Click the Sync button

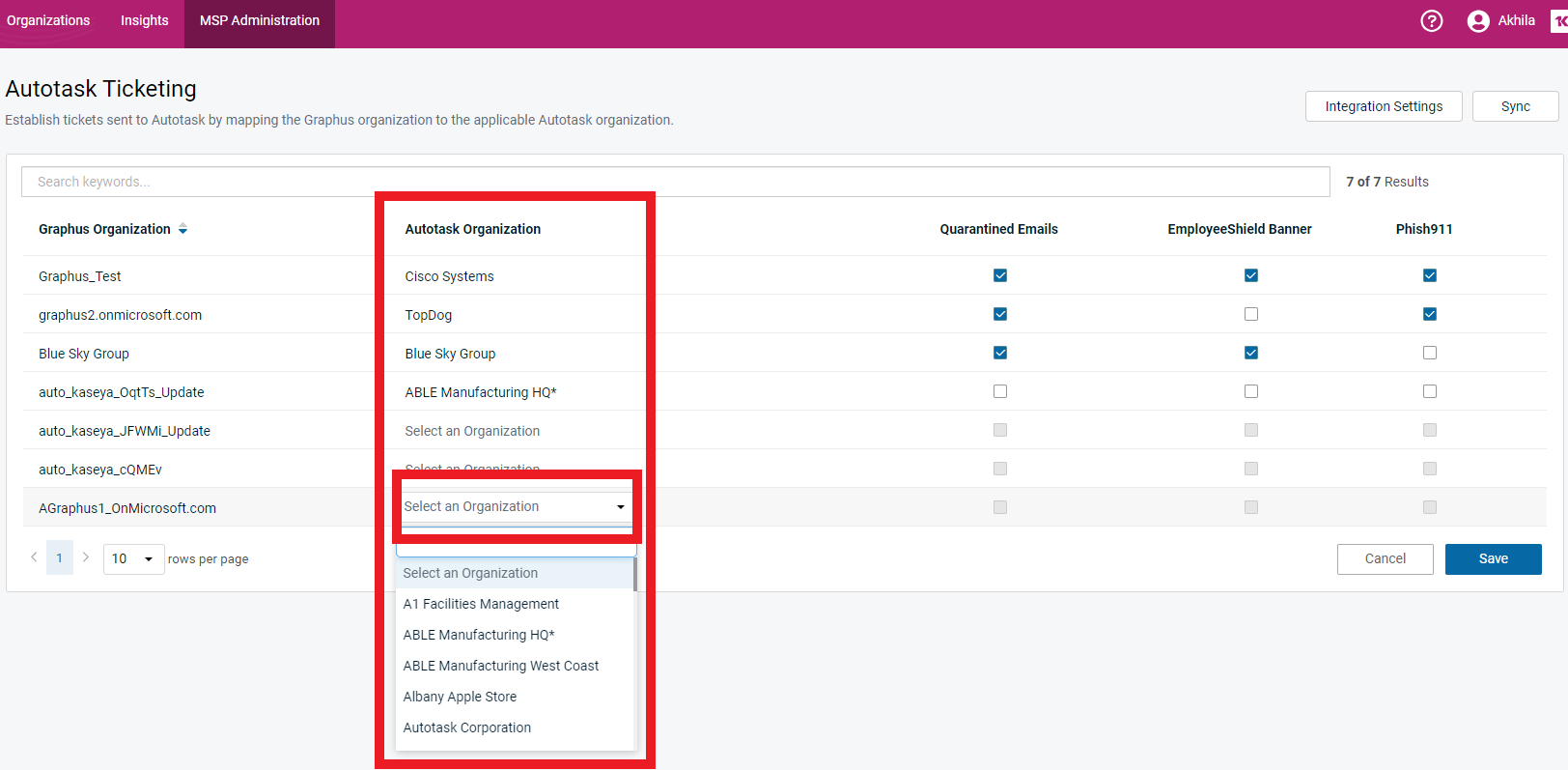[1515, 106]
